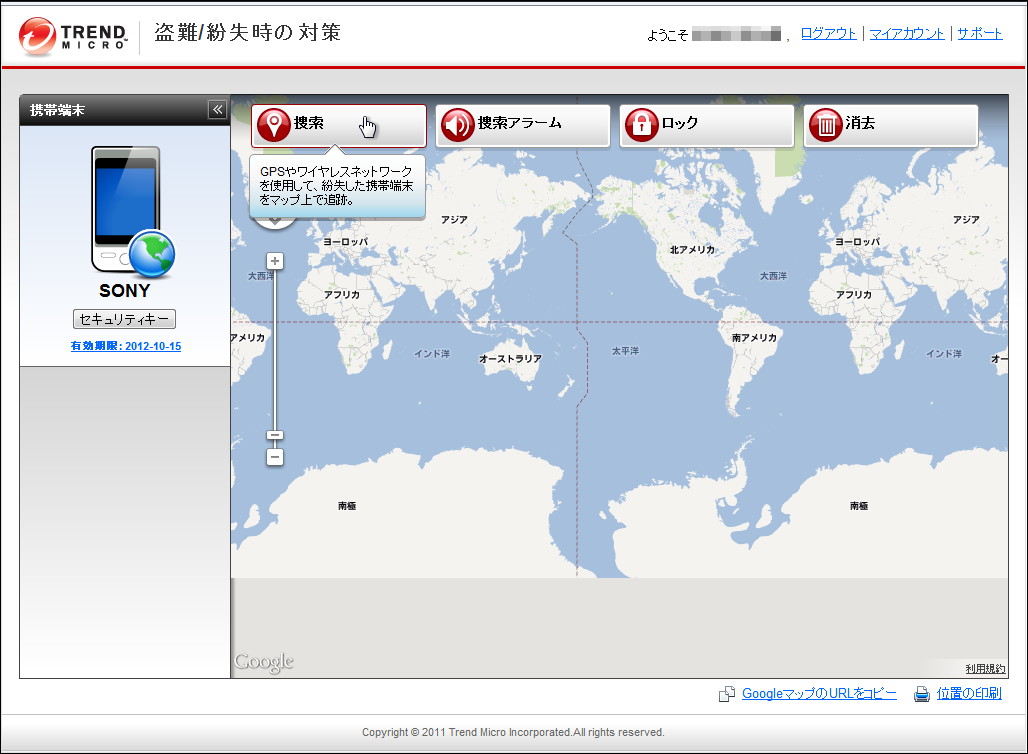This screenshot has height=754, width=1028.
Task: Click the 位置の印刷 link
Action: tap(969, 694)
